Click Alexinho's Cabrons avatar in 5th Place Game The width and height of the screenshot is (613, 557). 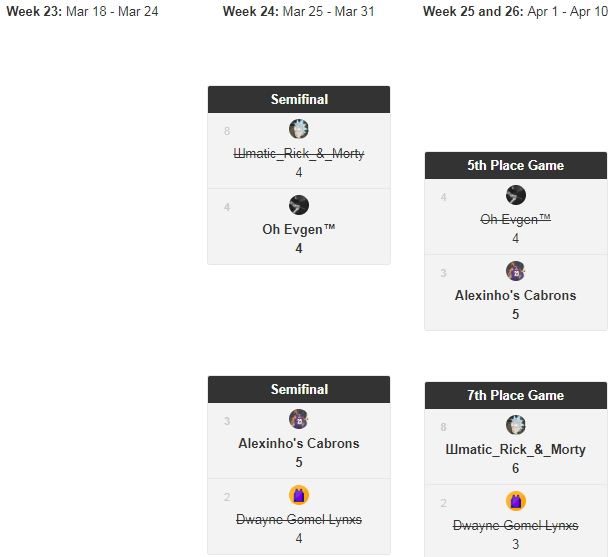tap(516, 271)
